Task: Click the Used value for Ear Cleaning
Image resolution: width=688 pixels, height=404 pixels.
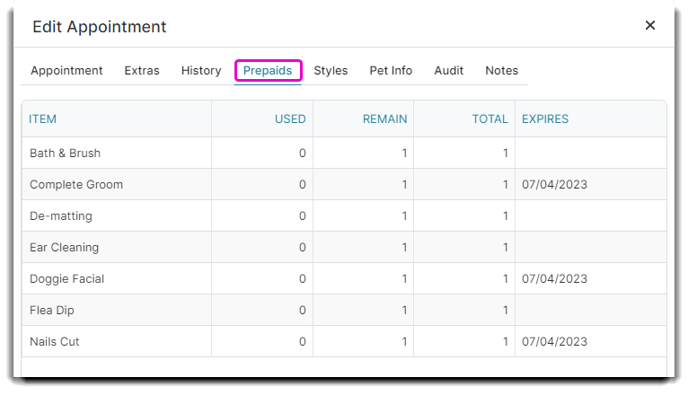Action: click(x=302, y=248)
